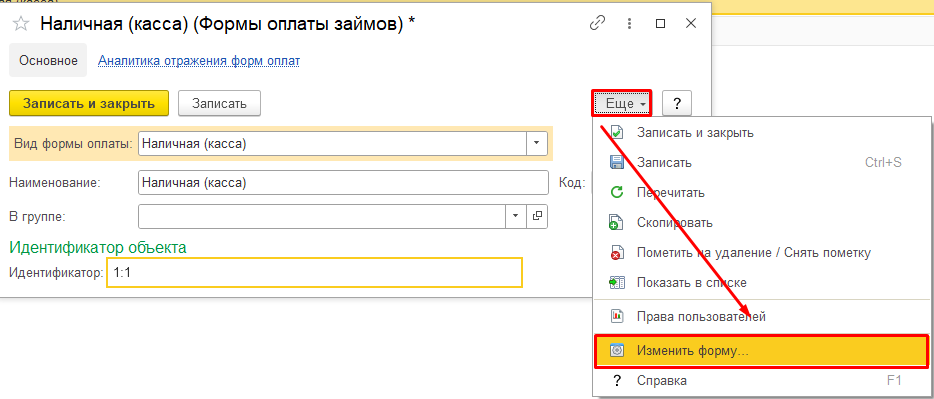Viewport: 934px width, 399px height.
Task: Click the red-cross deletion mark icon
Action: [x=617, y=253]
